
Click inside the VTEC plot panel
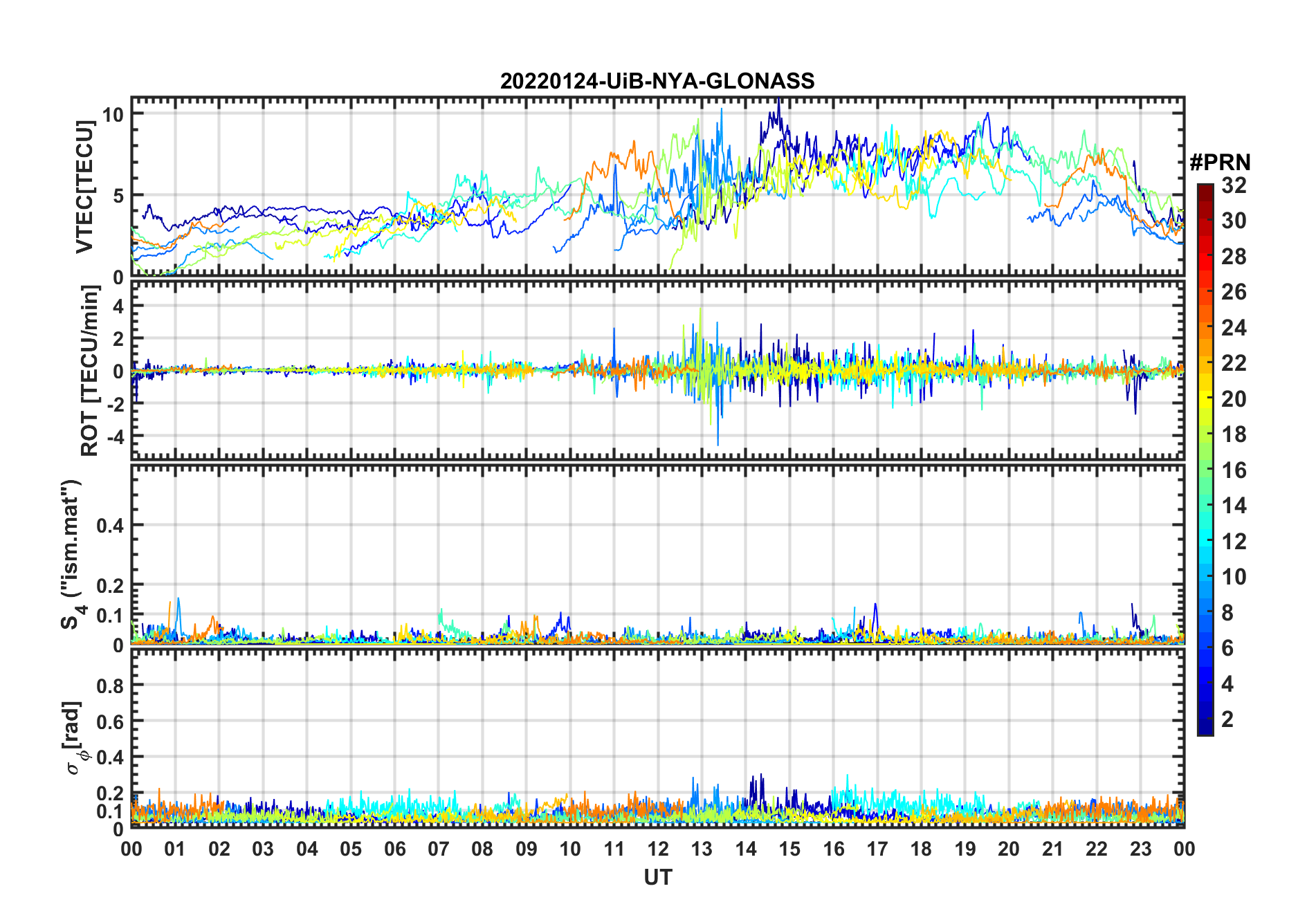[x=657, y=187]
